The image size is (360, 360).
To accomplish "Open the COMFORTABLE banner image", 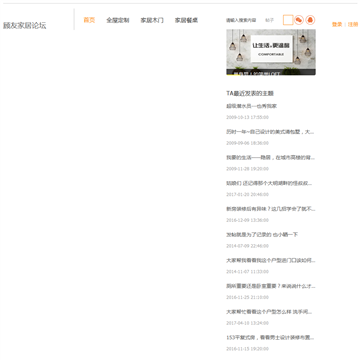I will click(271, 52).
